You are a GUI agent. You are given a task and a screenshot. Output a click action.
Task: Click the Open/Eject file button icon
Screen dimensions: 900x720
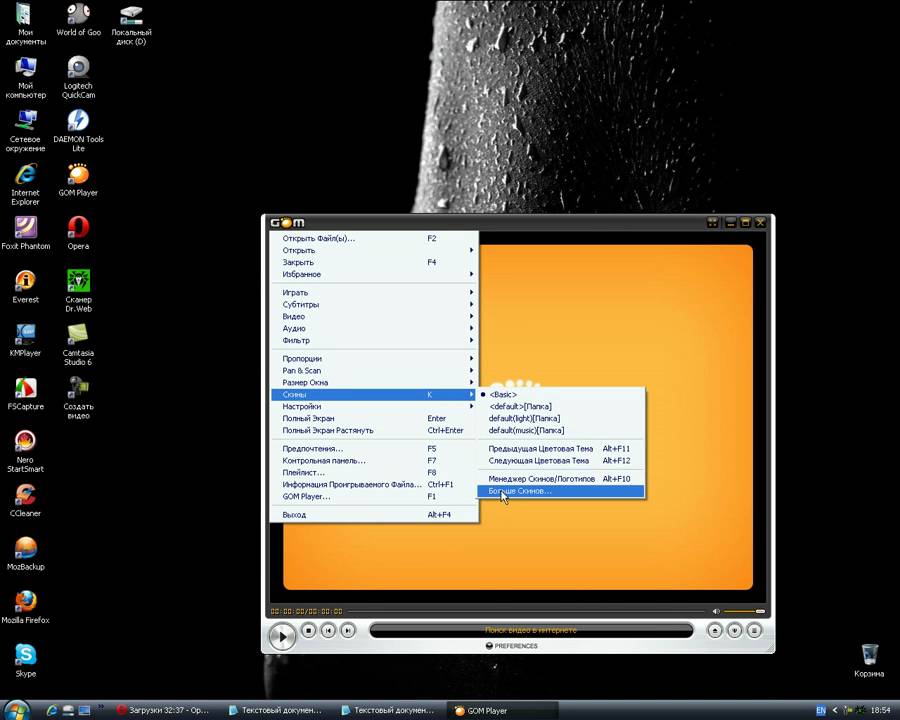point(715,630)
